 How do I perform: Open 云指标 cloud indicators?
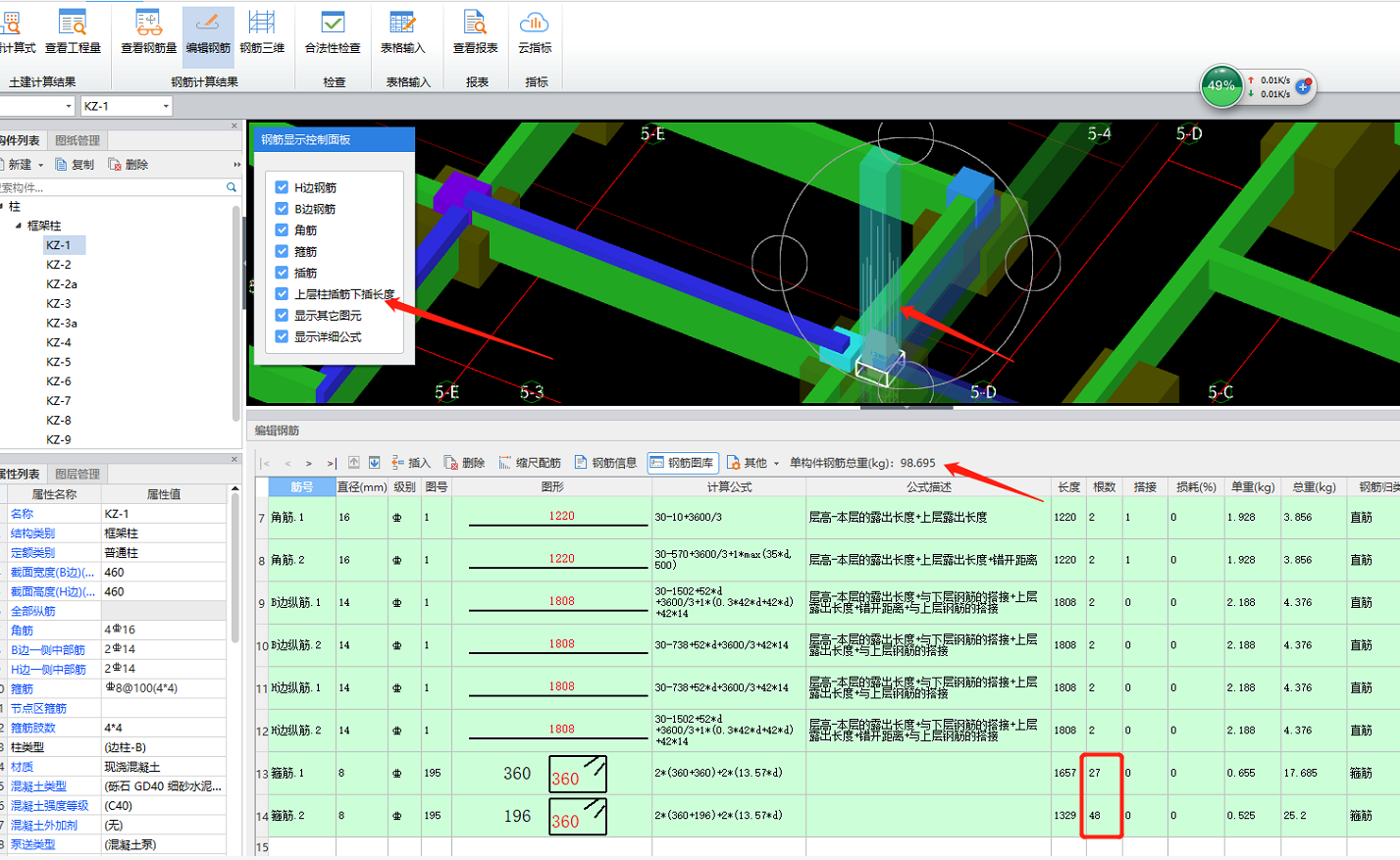tap(535, 30)
